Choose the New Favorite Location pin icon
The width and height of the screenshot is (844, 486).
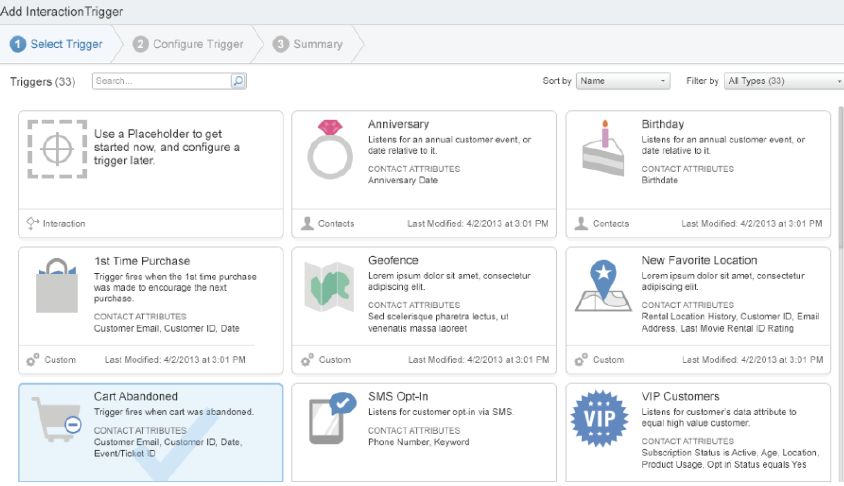(602, 286)
